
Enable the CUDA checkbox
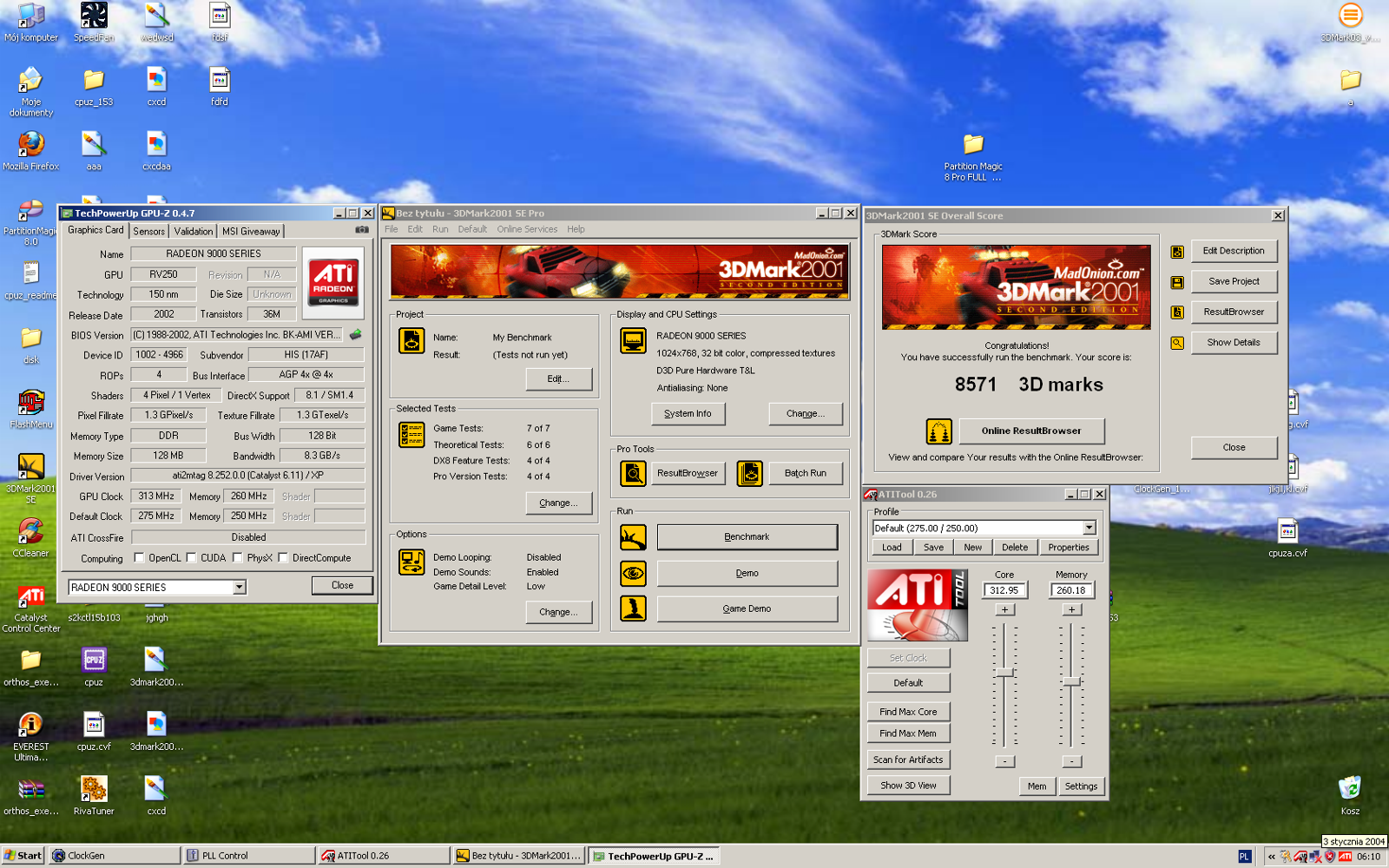(x=191, y=558)
